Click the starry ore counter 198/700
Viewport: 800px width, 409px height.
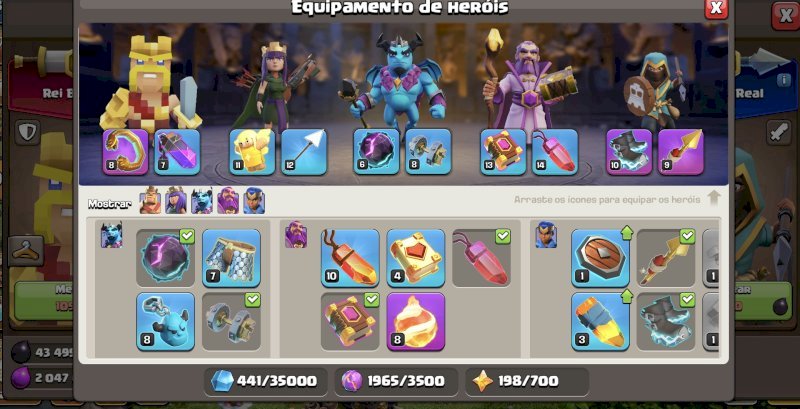(527, 381)
